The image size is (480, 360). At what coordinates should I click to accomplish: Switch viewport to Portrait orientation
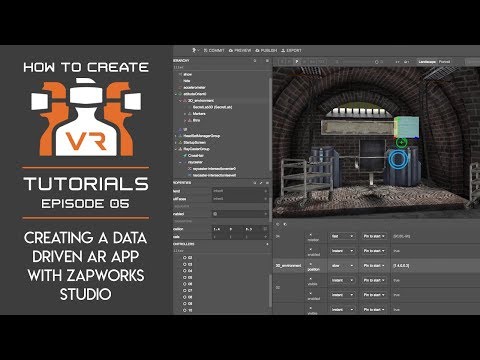[x=444, y=62]
